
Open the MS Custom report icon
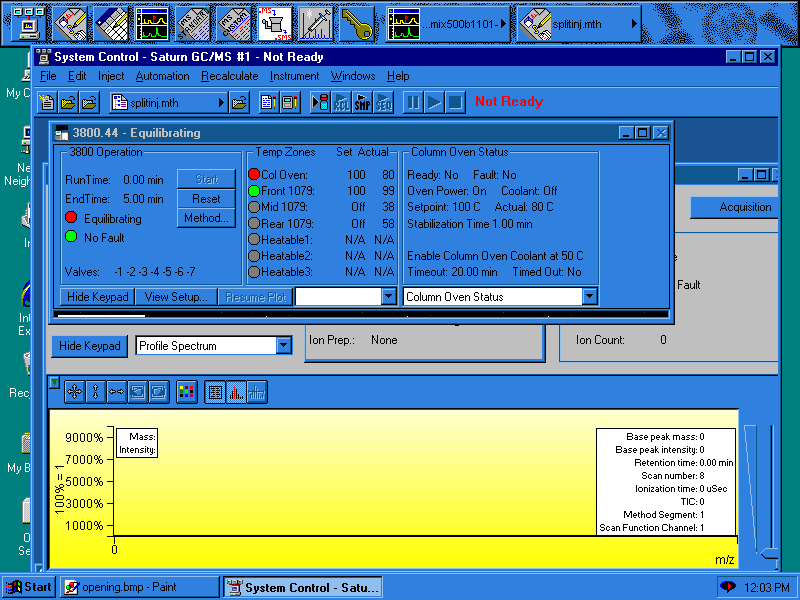pyautogui.click(x=234, y=24)
